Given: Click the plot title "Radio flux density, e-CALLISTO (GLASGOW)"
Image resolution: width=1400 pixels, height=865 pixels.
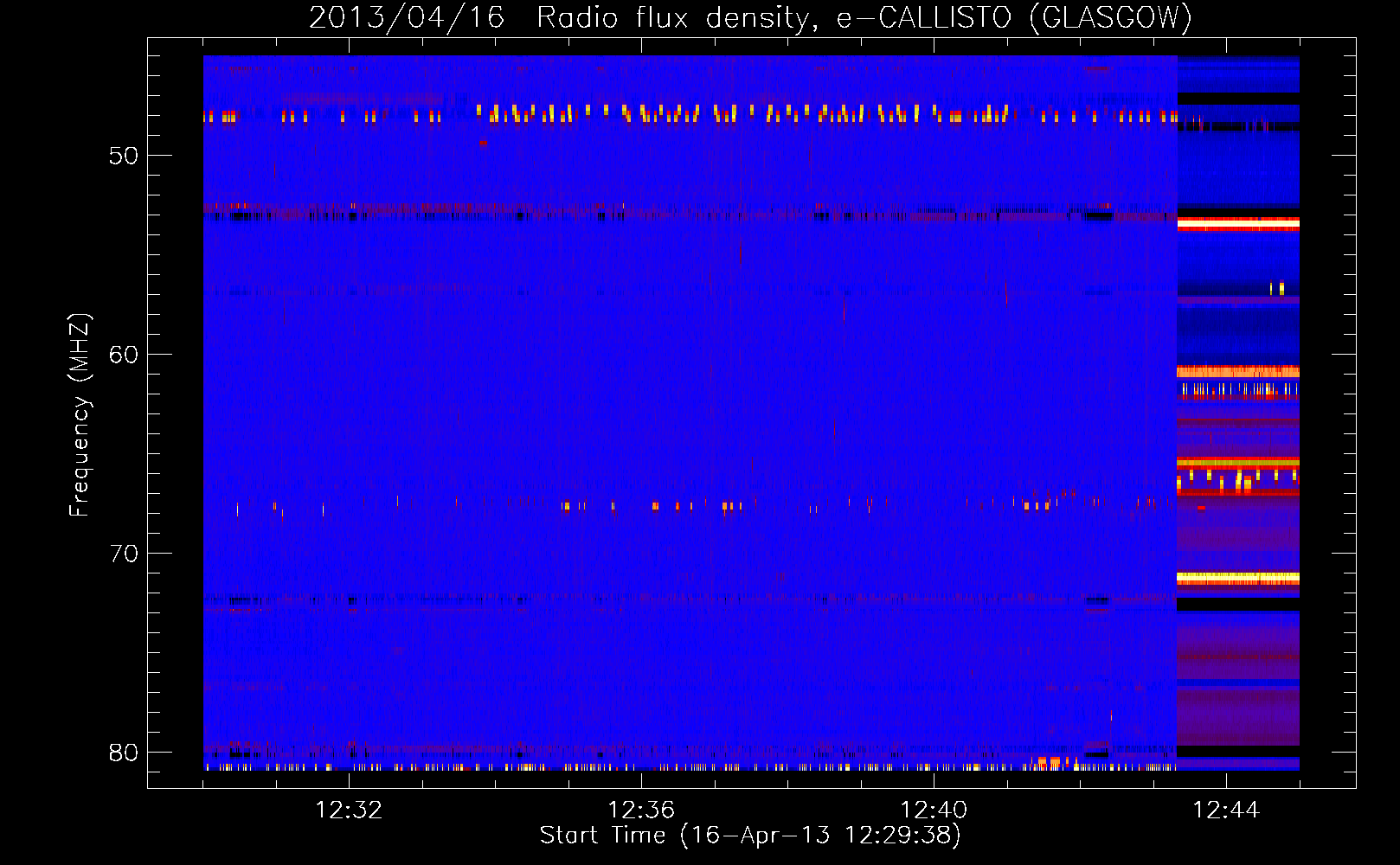Looking at the screenshot, I should point(864,17).
